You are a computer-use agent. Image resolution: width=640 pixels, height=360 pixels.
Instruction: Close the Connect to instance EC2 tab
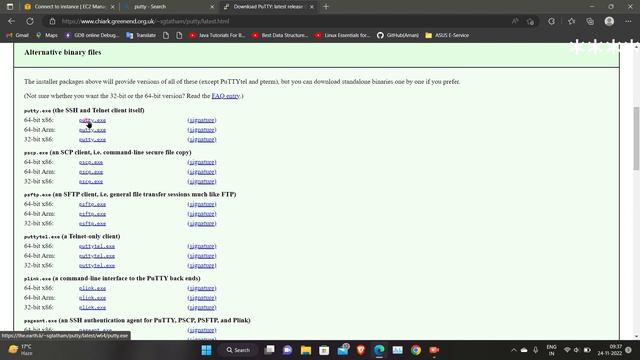coord(113,7)
